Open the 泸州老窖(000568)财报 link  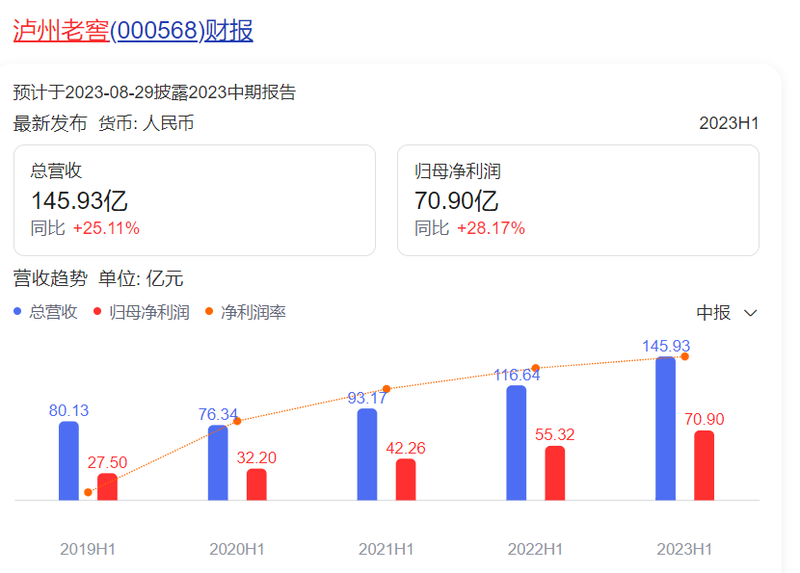coord(133,31)
